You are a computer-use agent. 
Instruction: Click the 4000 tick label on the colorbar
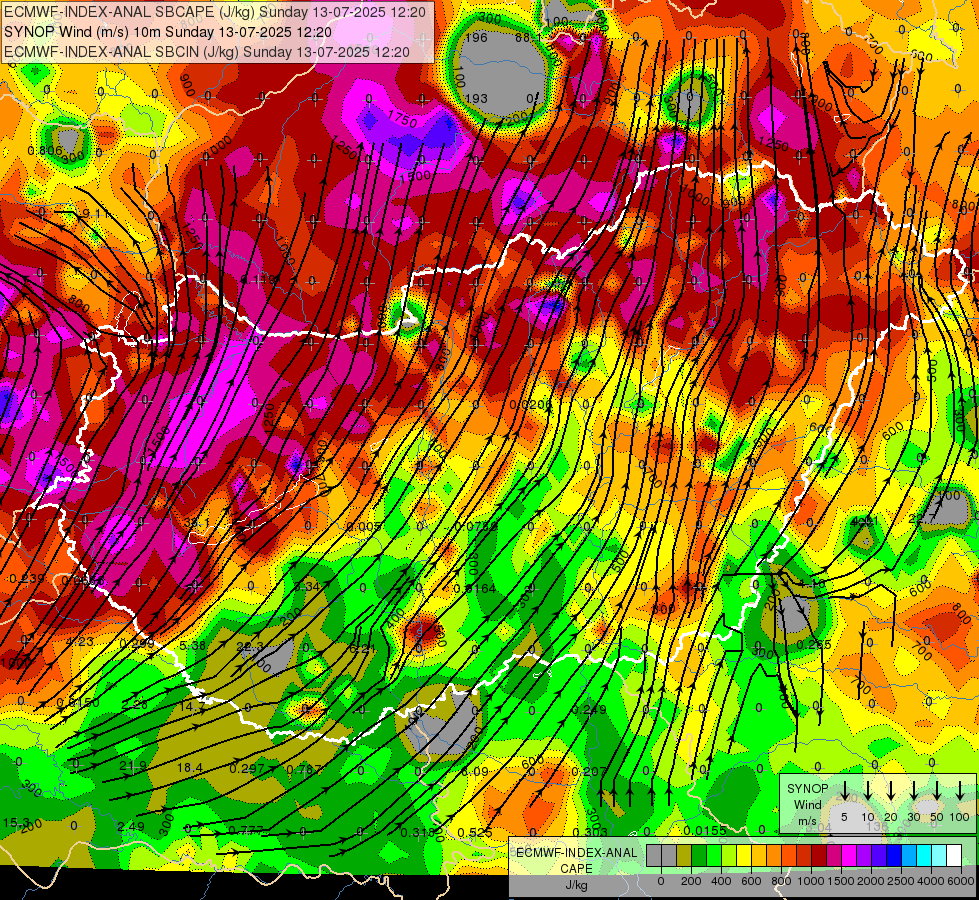tap(931, 881)
